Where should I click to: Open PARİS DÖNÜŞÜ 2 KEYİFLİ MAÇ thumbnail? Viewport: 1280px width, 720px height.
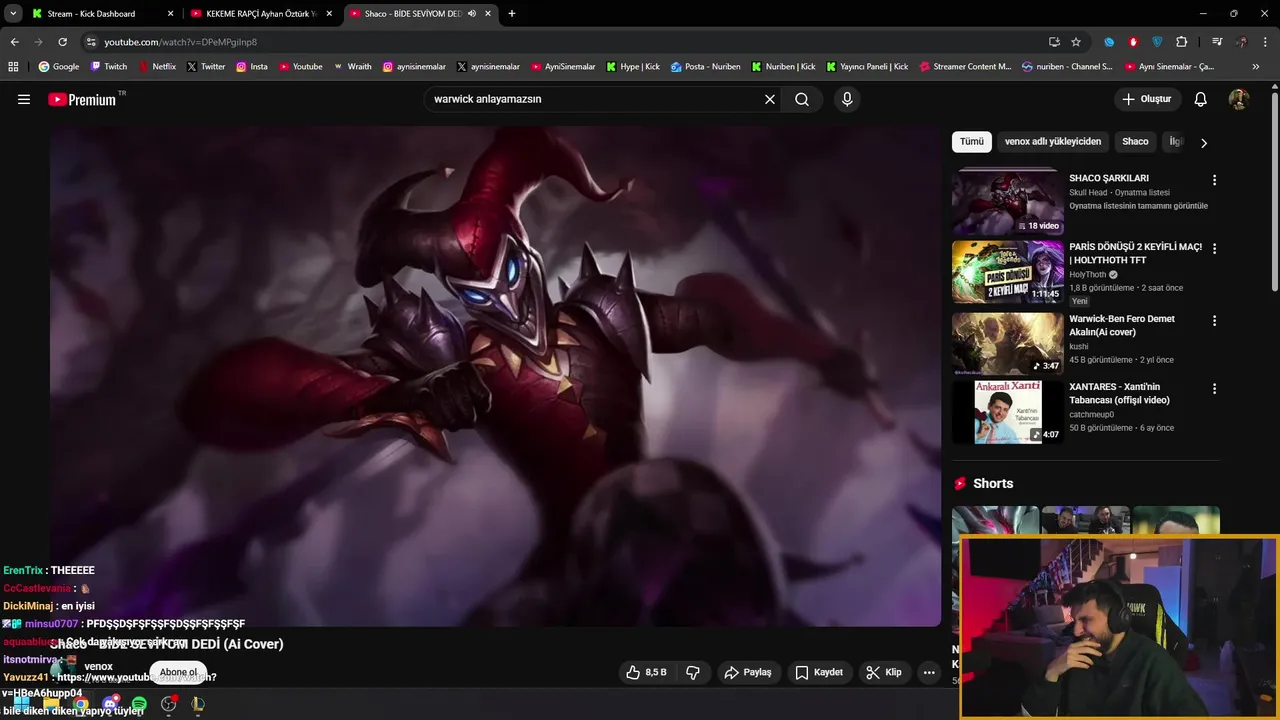[x=1007, y=271]
